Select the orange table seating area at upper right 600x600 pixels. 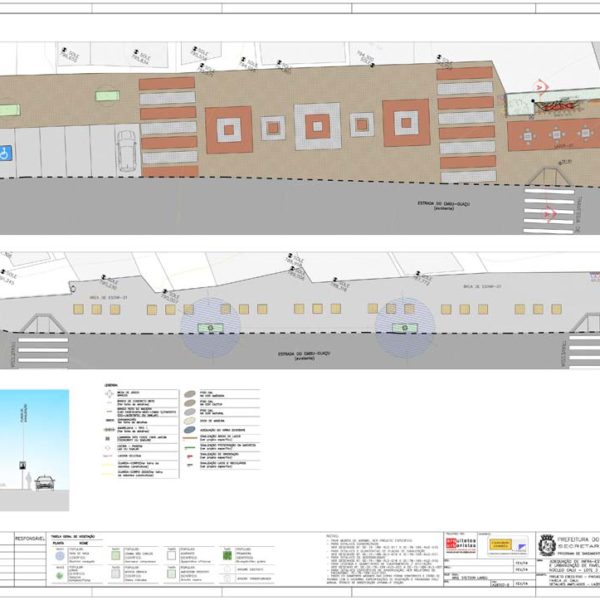pyautogui.click(x=543, y=135)
